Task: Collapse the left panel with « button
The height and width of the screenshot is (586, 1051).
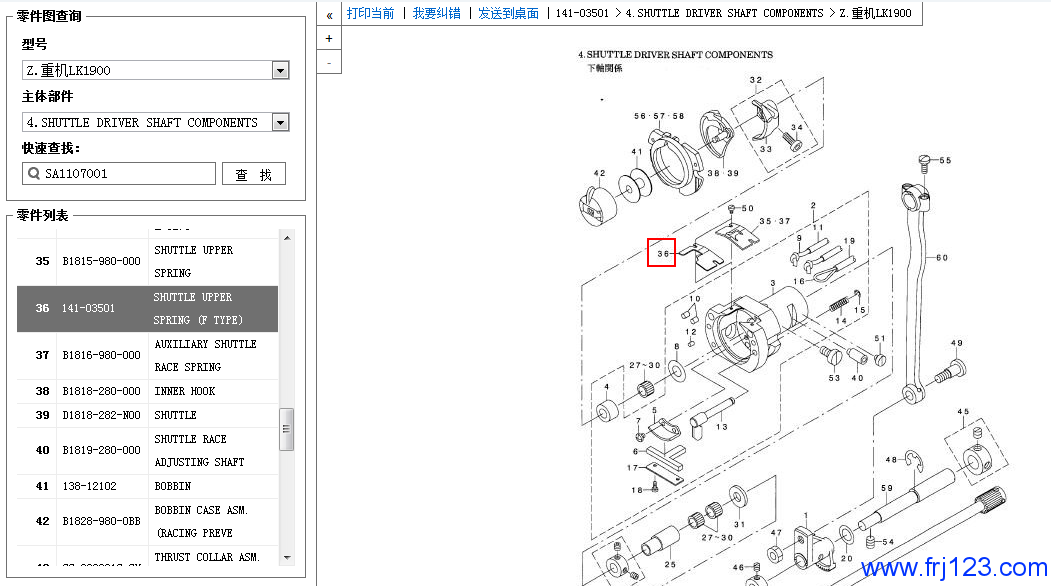Action: coord(329,14)
